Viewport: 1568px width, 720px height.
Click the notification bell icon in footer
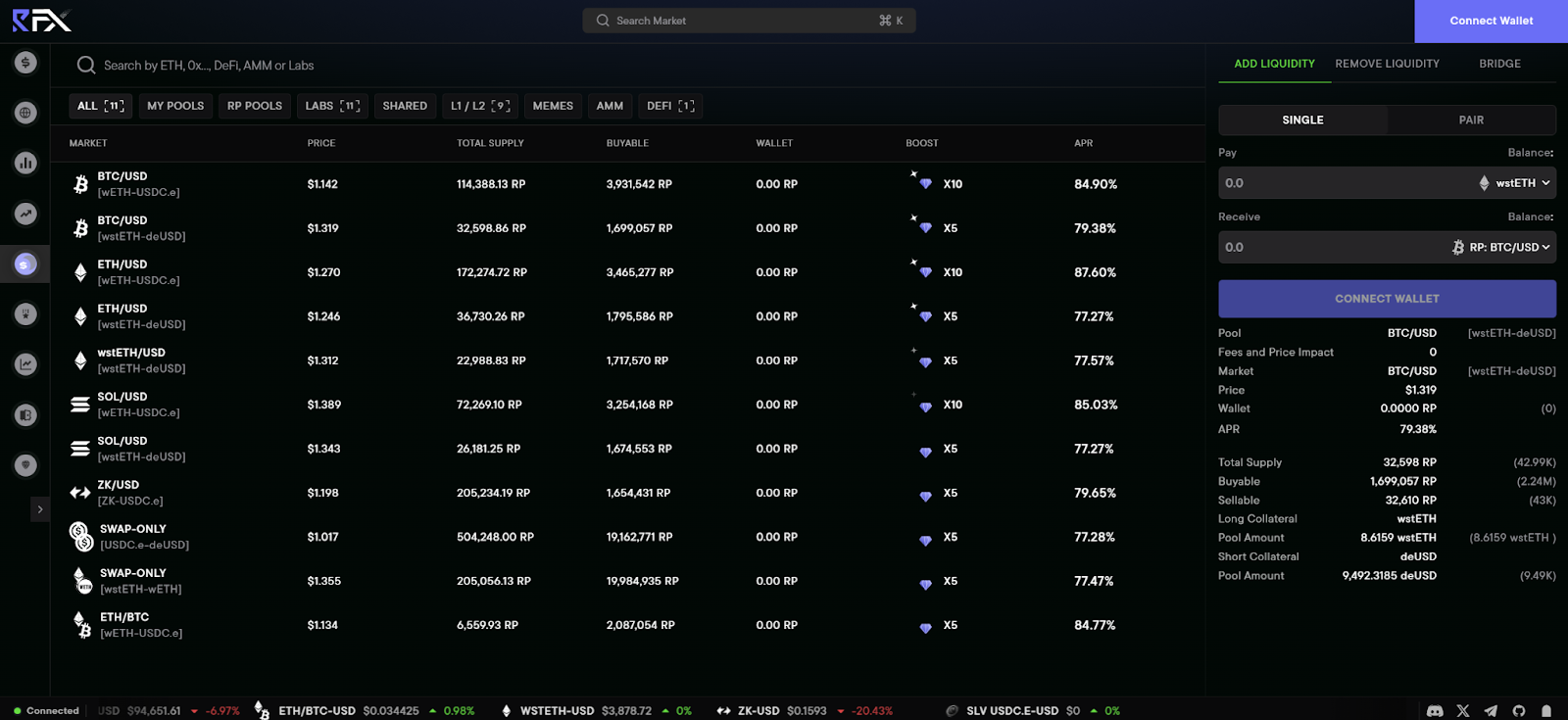(1546, 711)
